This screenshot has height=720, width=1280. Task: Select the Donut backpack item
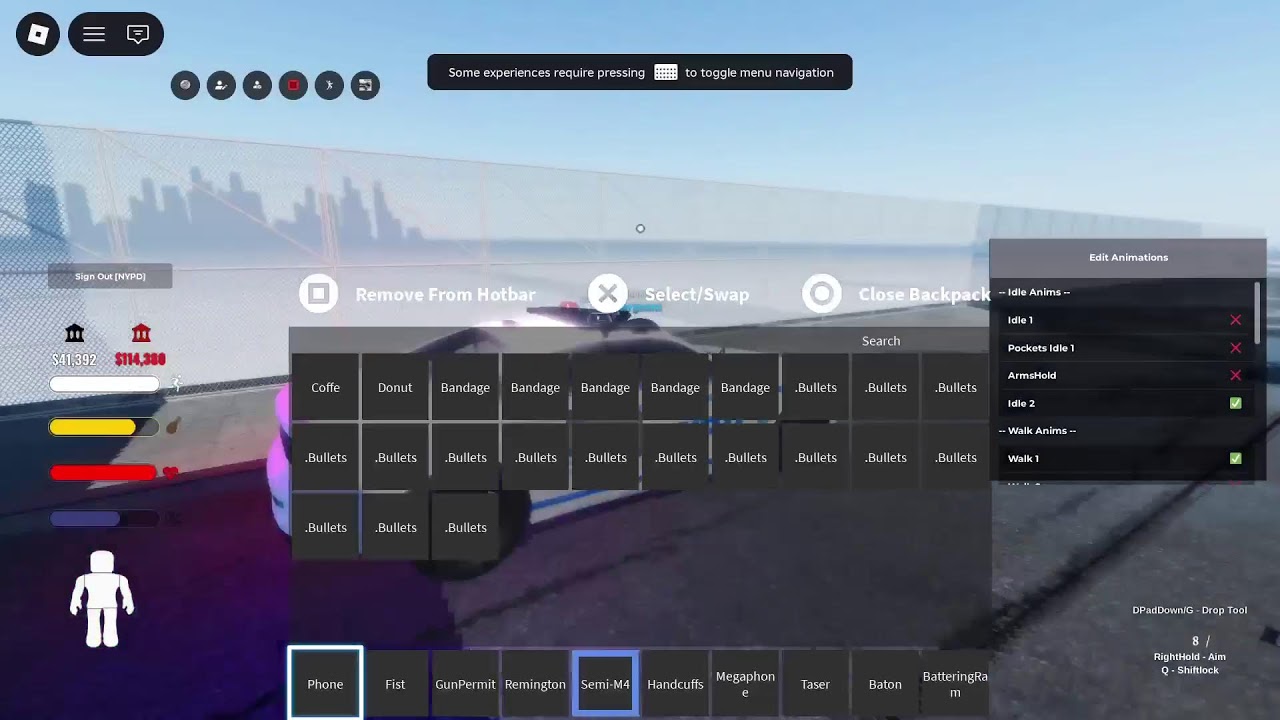[x=395, y=387]
